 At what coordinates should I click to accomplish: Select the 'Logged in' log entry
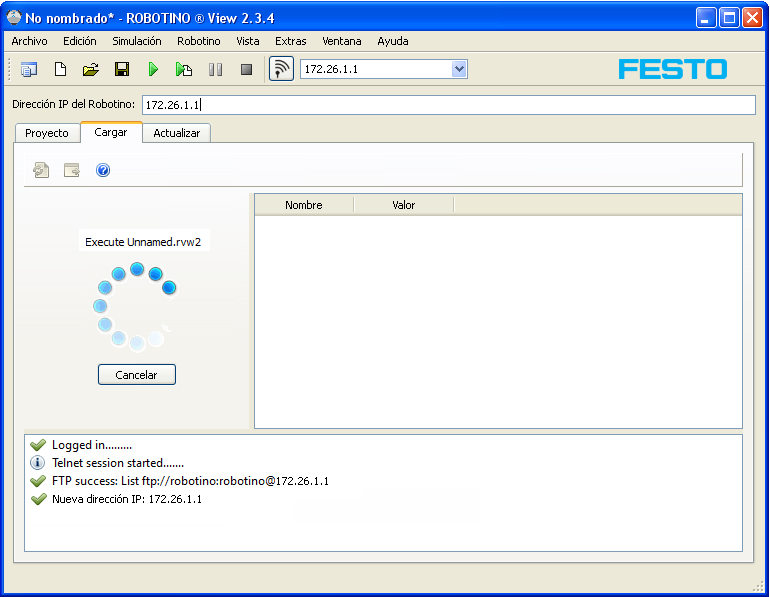(92, 445)
